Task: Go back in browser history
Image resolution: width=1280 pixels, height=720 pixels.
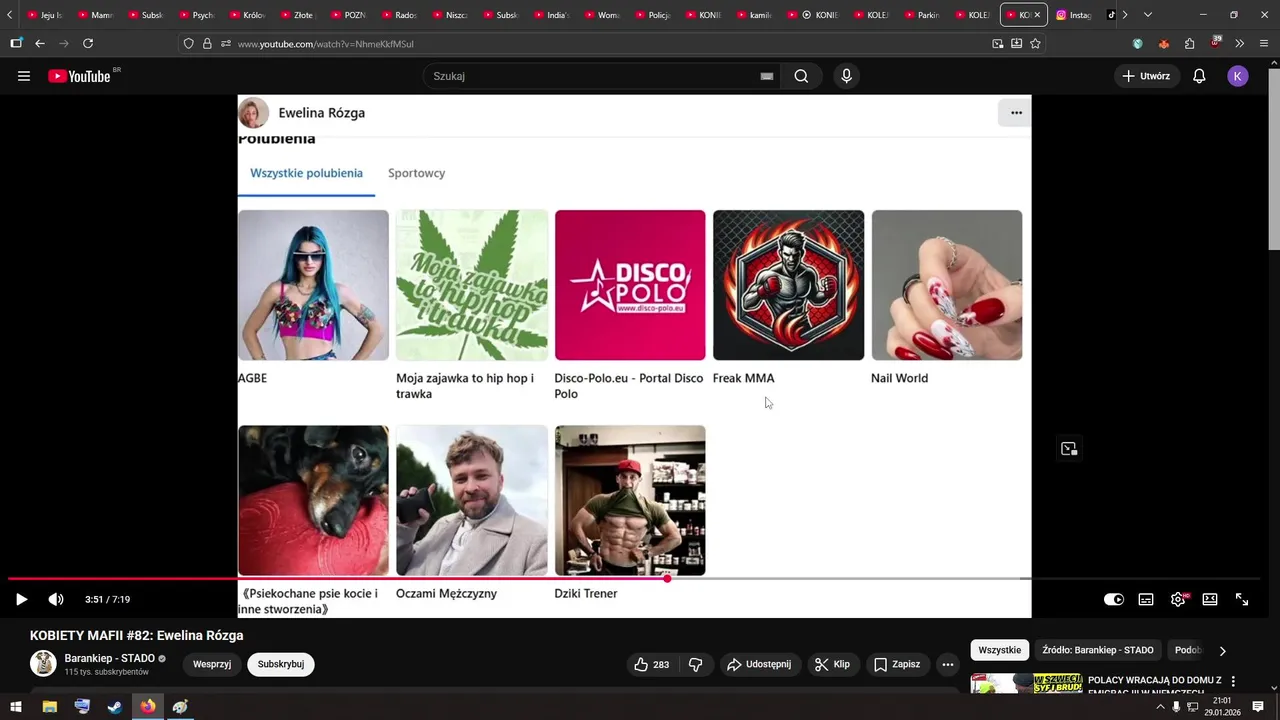Action: (x=40, y=44)
